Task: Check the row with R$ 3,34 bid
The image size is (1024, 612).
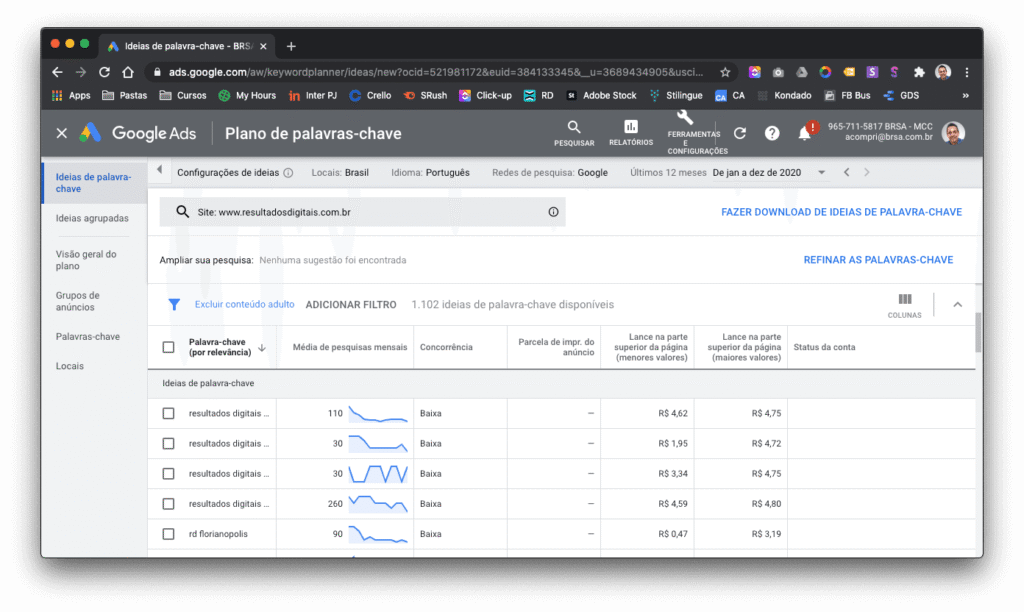Action: click(168, 474)
